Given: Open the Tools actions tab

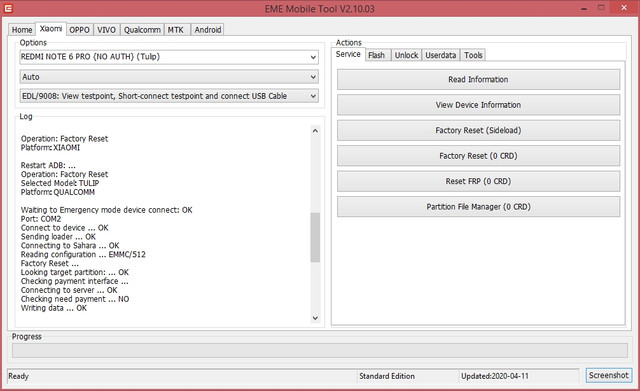Looking at the screenshot, I should 473,55.
